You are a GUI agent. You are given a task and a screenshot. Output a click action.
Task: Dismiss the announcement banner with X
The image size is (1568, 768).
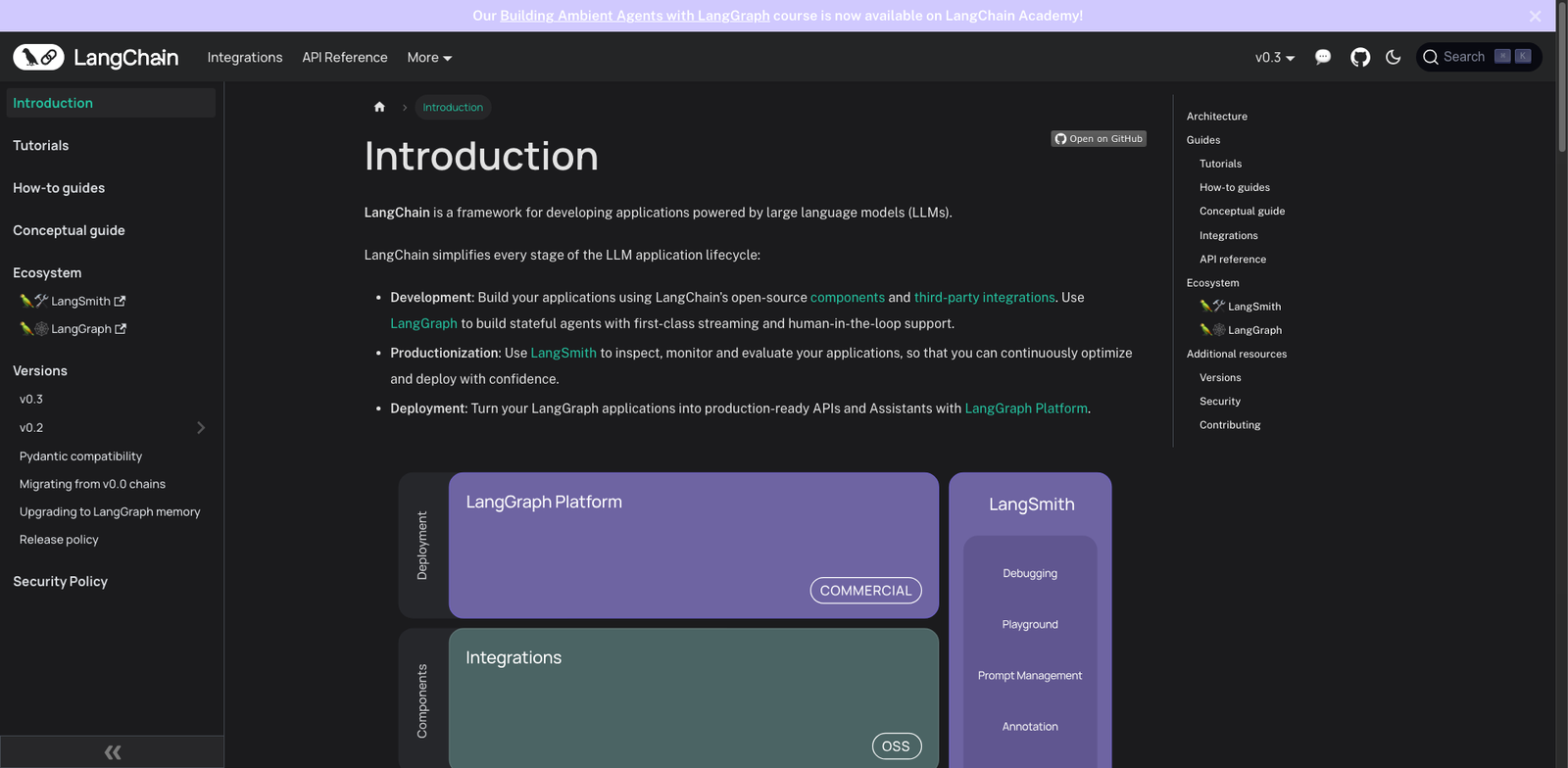click(1535, 16)
